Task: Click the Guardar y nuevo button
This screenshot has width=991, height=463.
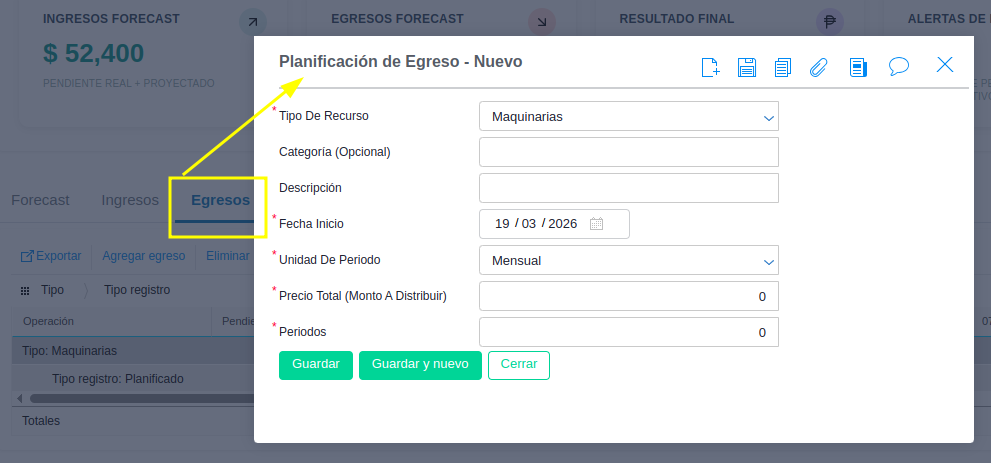Action: 420,365
